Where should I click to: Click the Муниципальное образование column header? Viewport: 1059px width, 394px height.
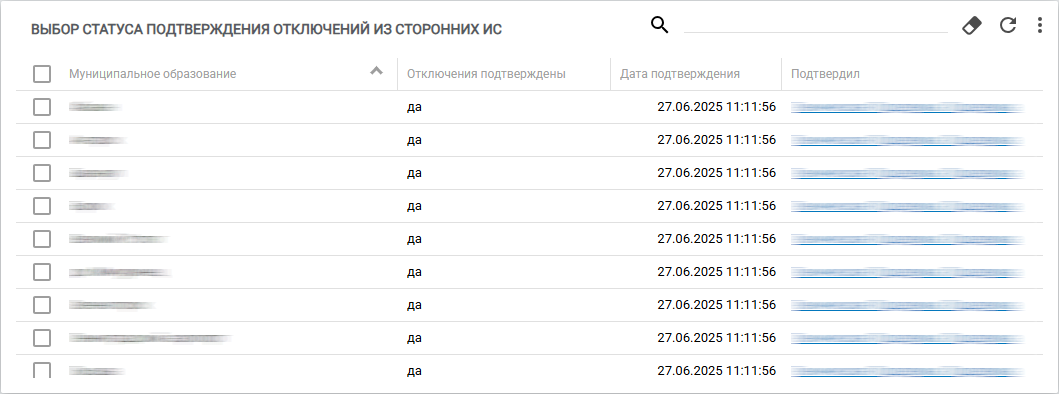(153, 74)
